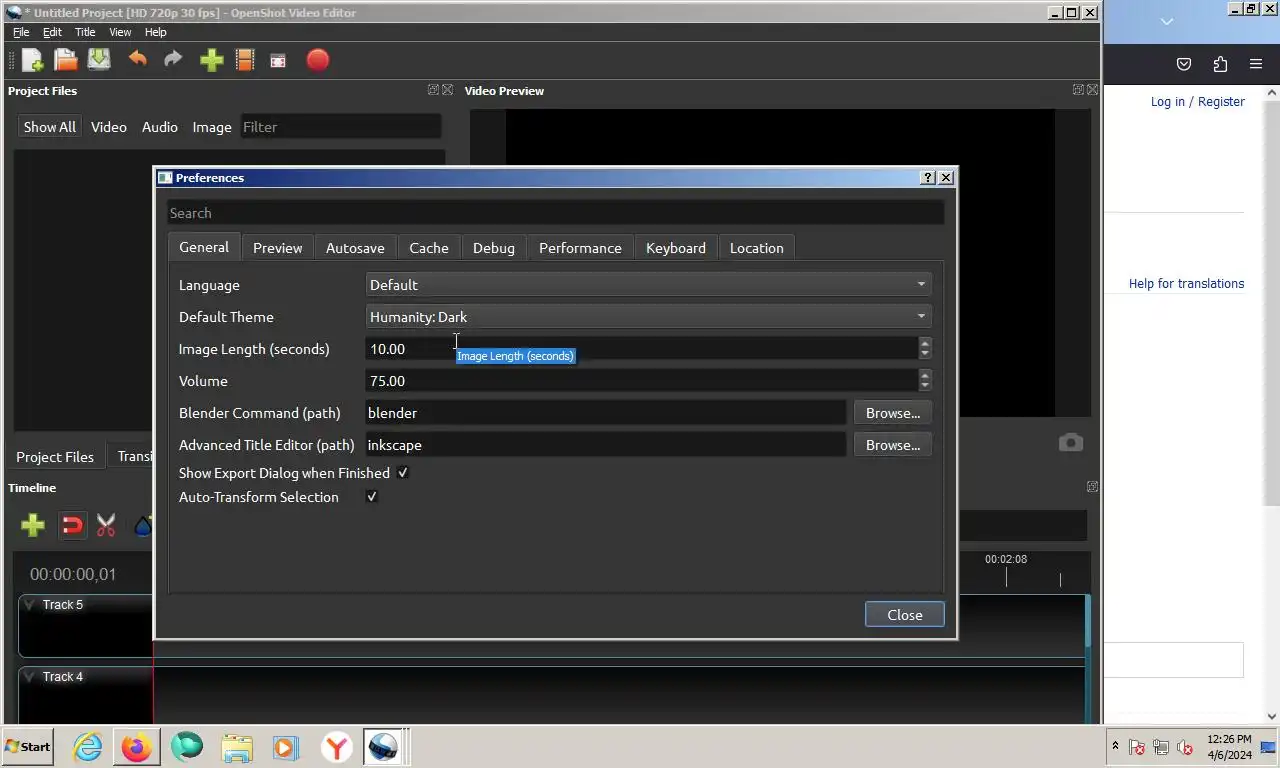Open the Language dropdown
This screenshot has width=1280, height=768.
point(648,285)
